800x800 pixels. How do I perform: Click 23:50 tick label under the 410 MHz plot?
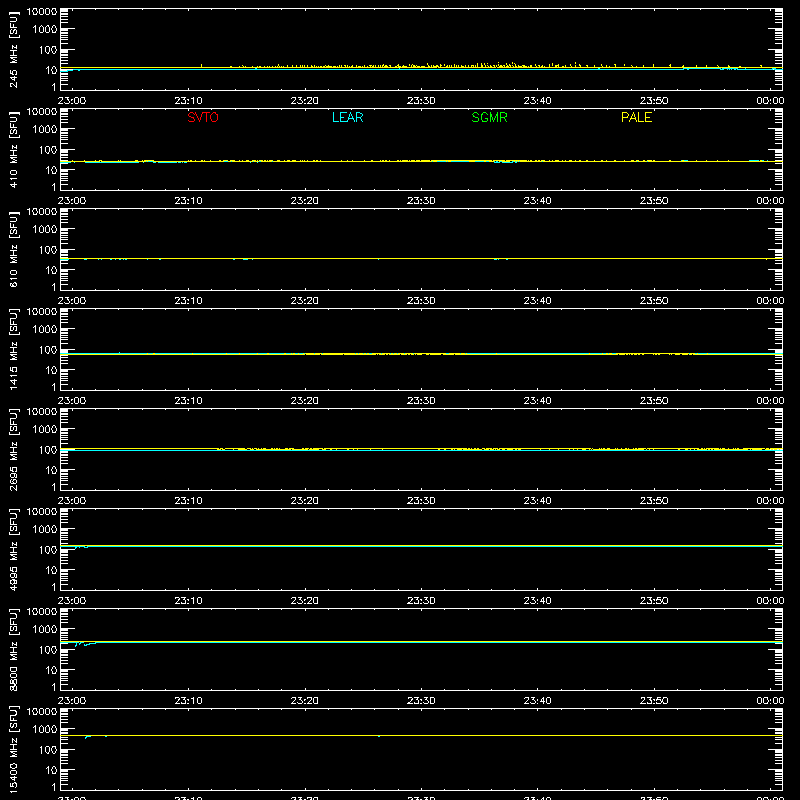point(654,201)
